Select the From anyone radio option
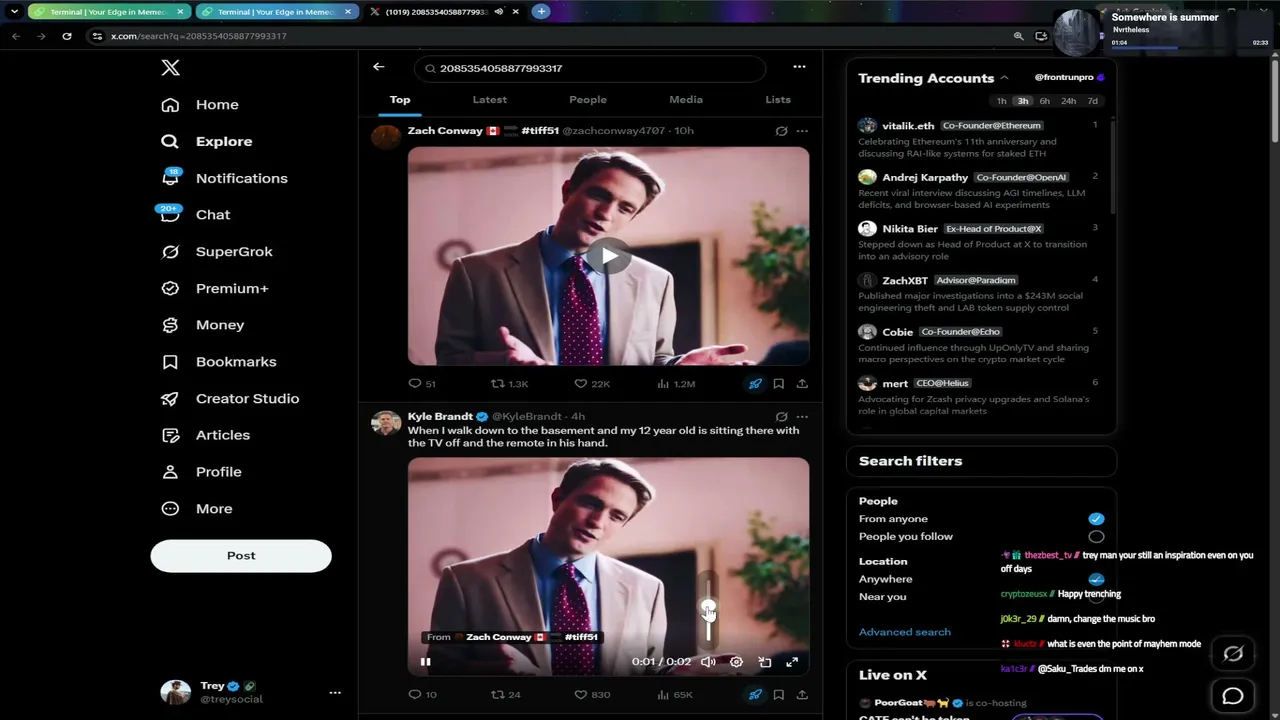Image resolution: width=1280 pixels, height=720 pixels. pos(1096,519)
